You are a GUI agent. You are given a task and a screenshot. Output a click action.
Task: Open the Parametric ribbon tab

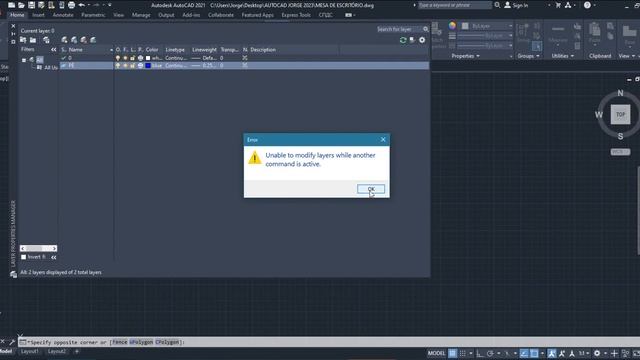click(93, 15)
